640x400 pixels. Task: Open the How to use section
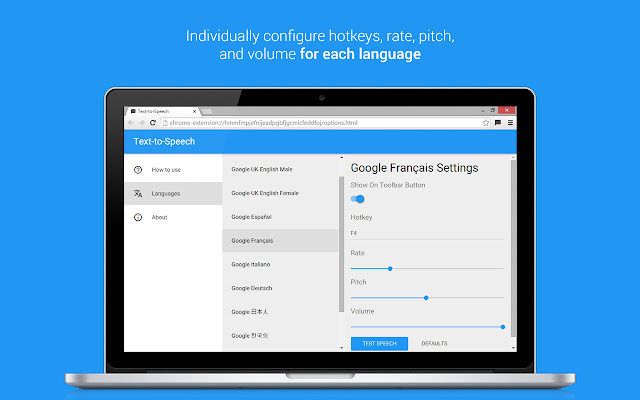click(x=173, y=170)
